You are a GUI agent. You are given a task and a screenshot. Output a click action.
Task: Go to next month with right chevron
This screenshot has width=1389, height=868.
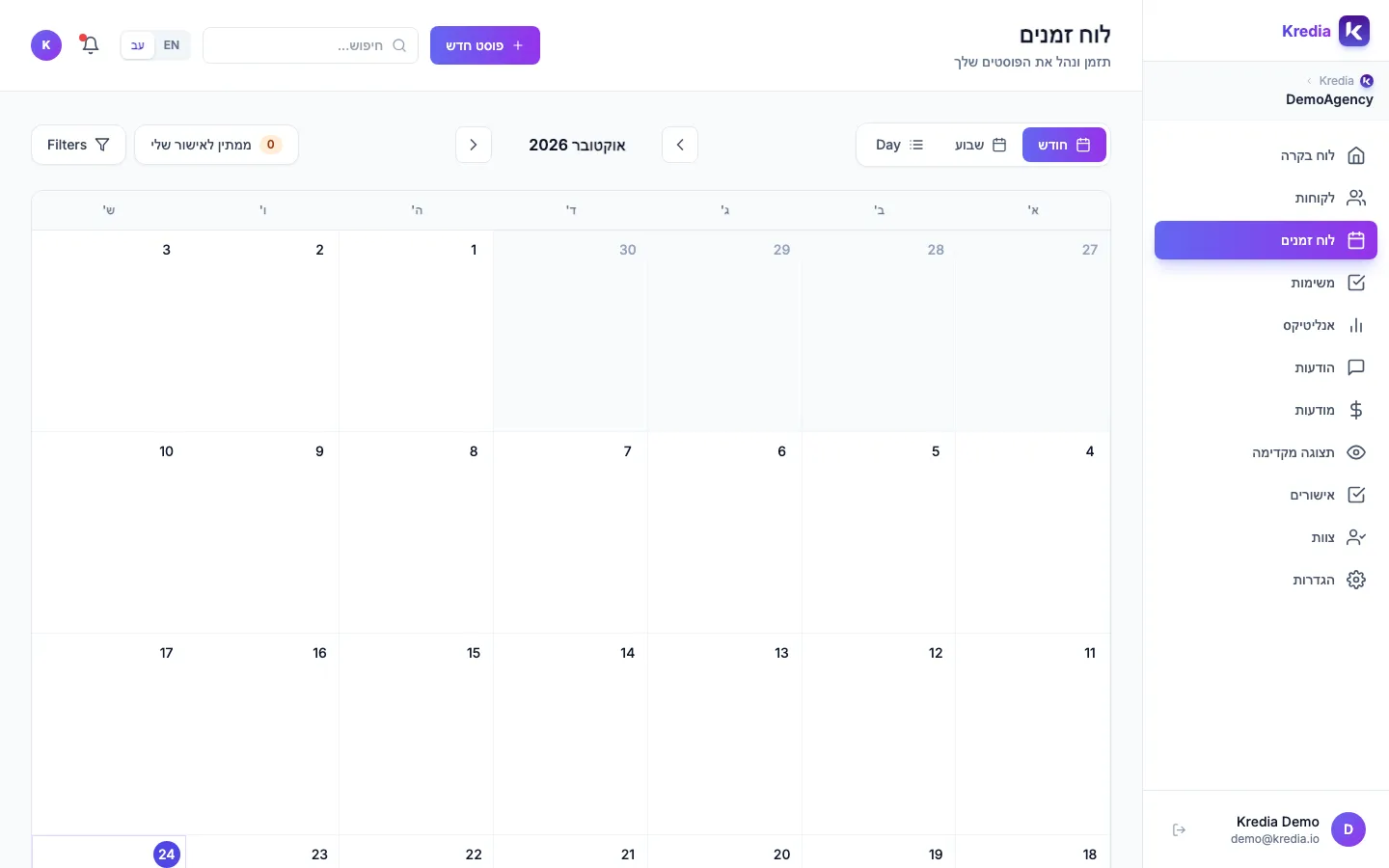click(474, 145)
